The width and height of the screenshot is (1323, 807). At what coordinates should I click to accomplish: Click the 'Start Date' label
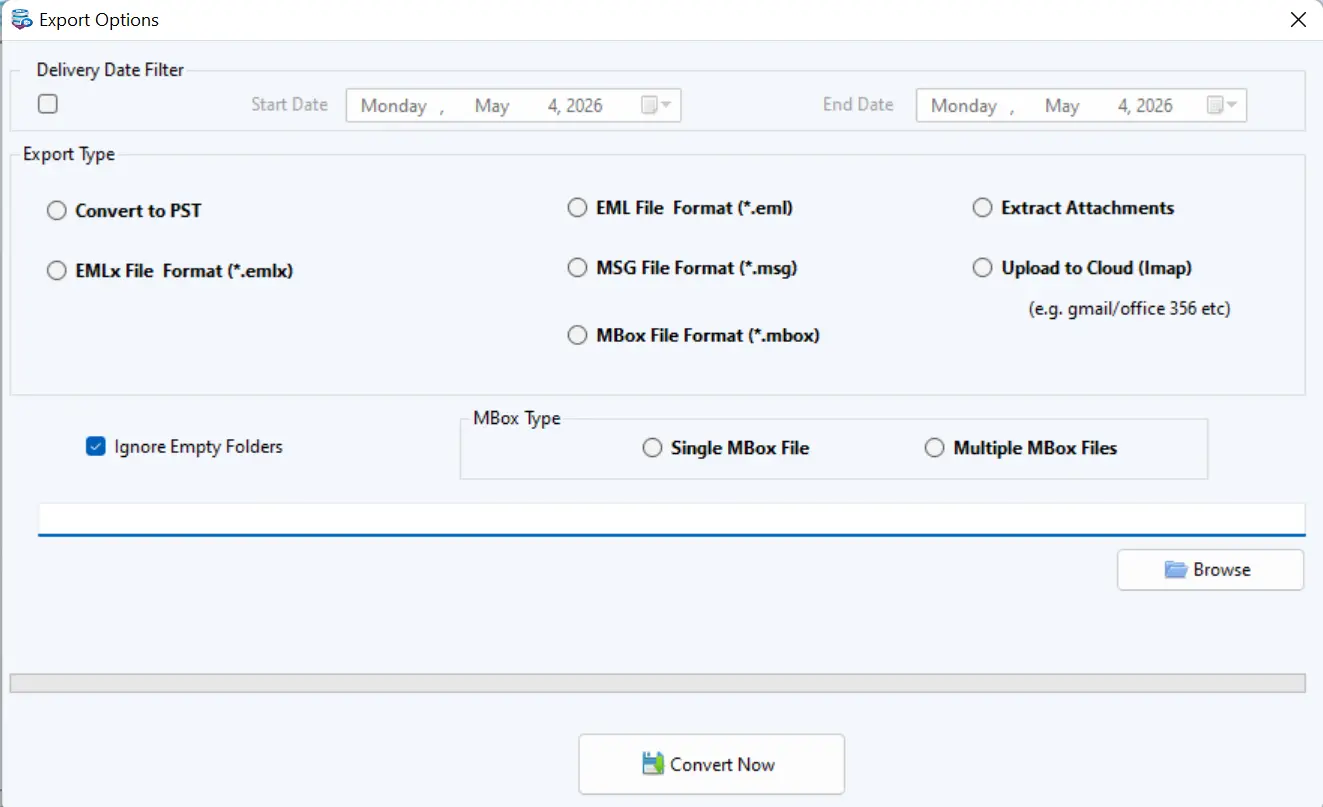pos(290,104)
